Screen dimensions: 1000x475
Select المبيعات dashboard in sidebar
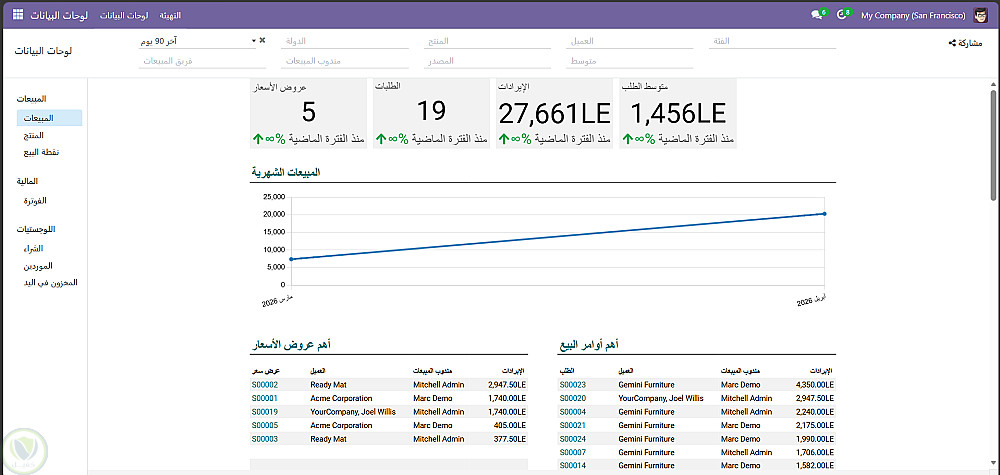(x=49, y=118)
